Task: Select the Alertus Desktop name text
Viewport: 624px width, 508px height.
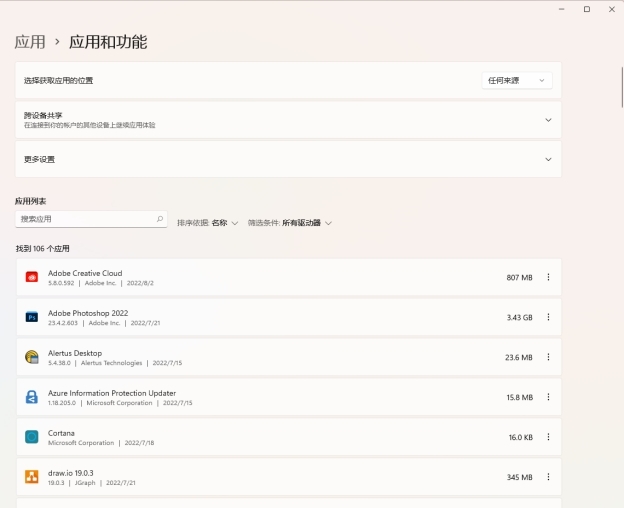Action: (75, 353)
